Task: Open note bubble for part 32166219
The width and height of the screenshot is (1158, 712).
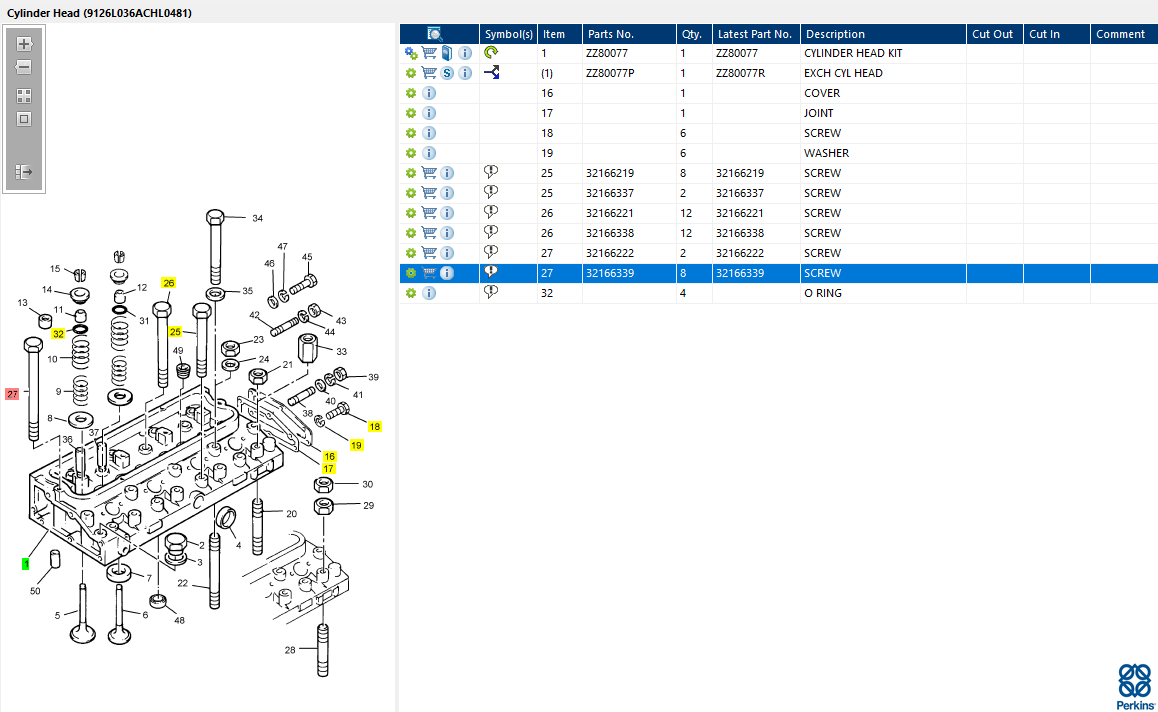Action: coord(490,172)
